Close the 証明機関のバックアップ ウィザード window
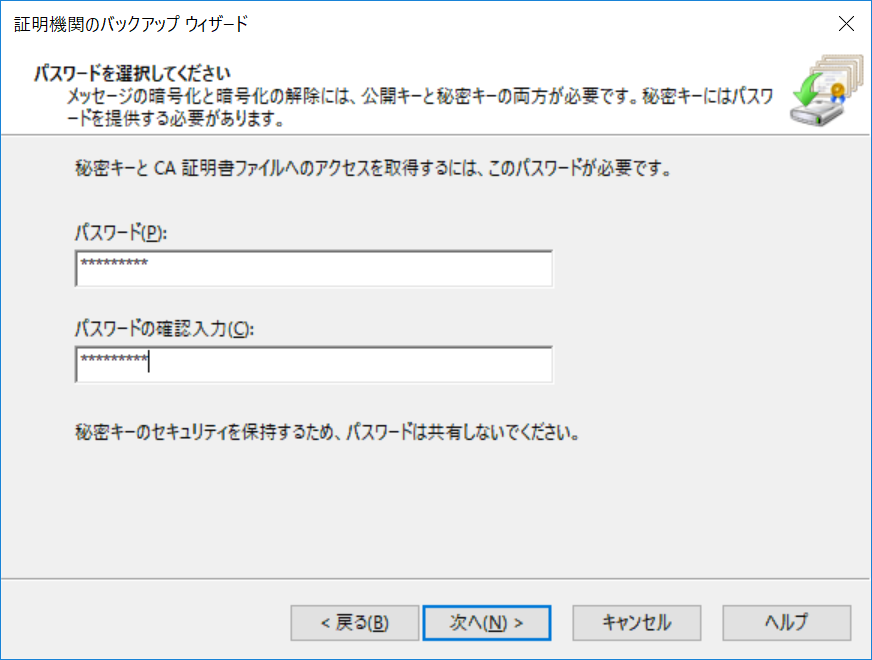This screenshot has width=872, height=660. point(846,24)
